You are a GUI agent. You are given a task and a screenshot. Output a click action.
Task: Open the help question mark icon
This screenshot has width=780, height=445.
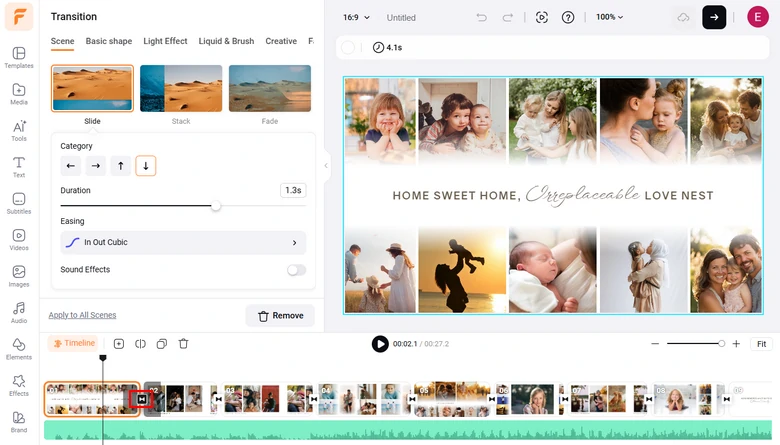click(x=568, y=17)
